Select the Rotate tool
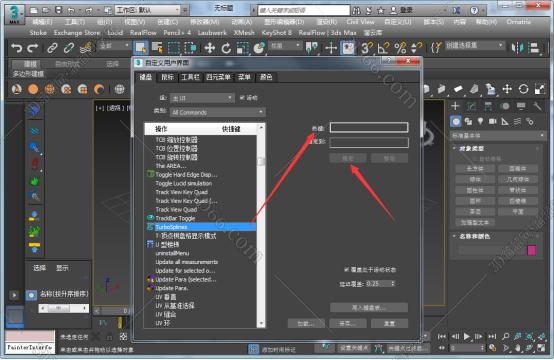 [226, 48]
